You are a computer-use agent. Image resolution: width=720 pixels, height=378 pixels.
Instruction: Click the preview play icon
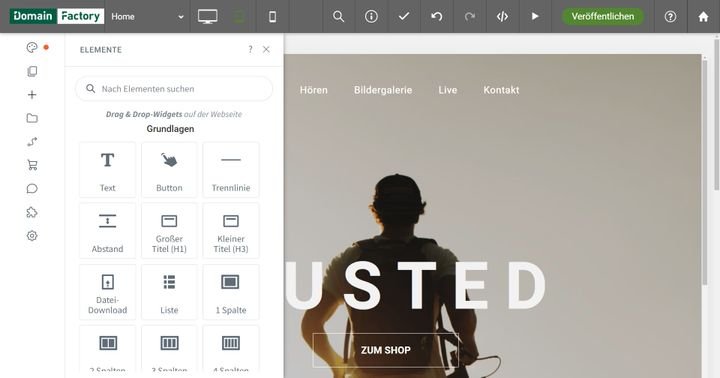(535, 17)
